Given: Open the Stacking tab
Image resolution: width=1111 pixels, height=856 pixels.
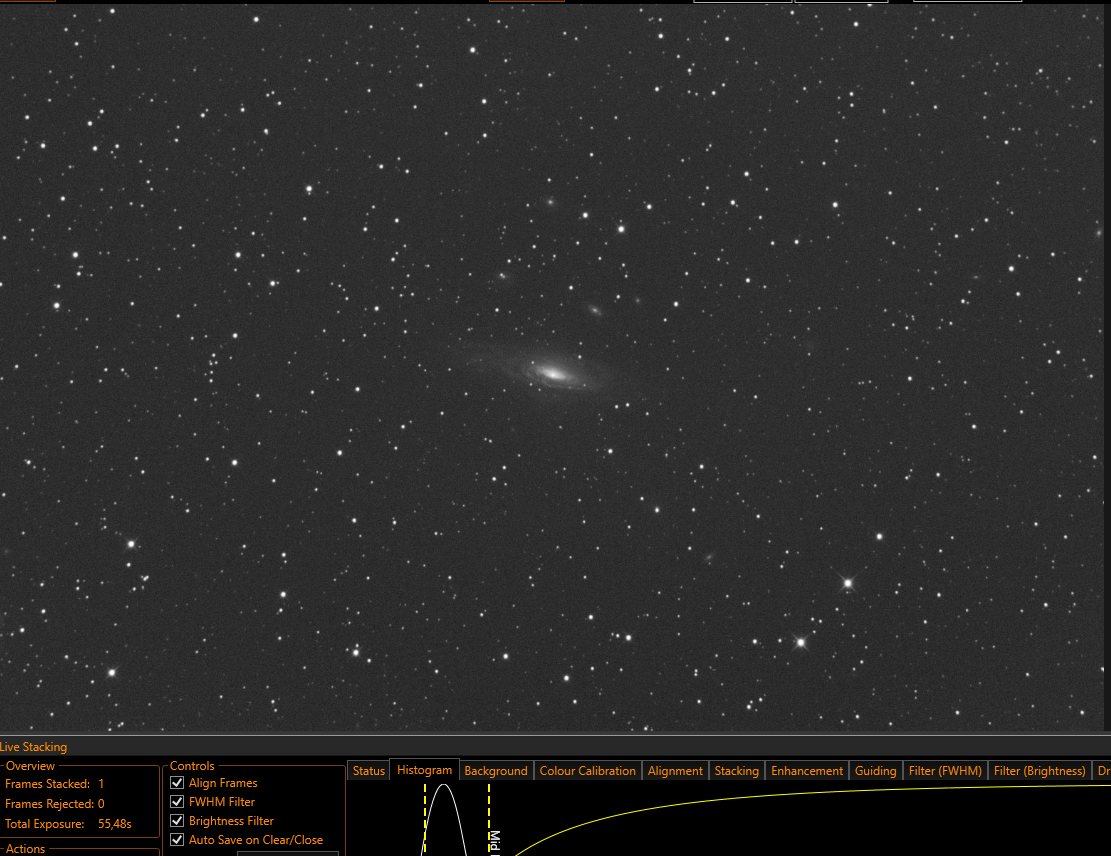Looking at the screenshot, I should click(736, 771).
